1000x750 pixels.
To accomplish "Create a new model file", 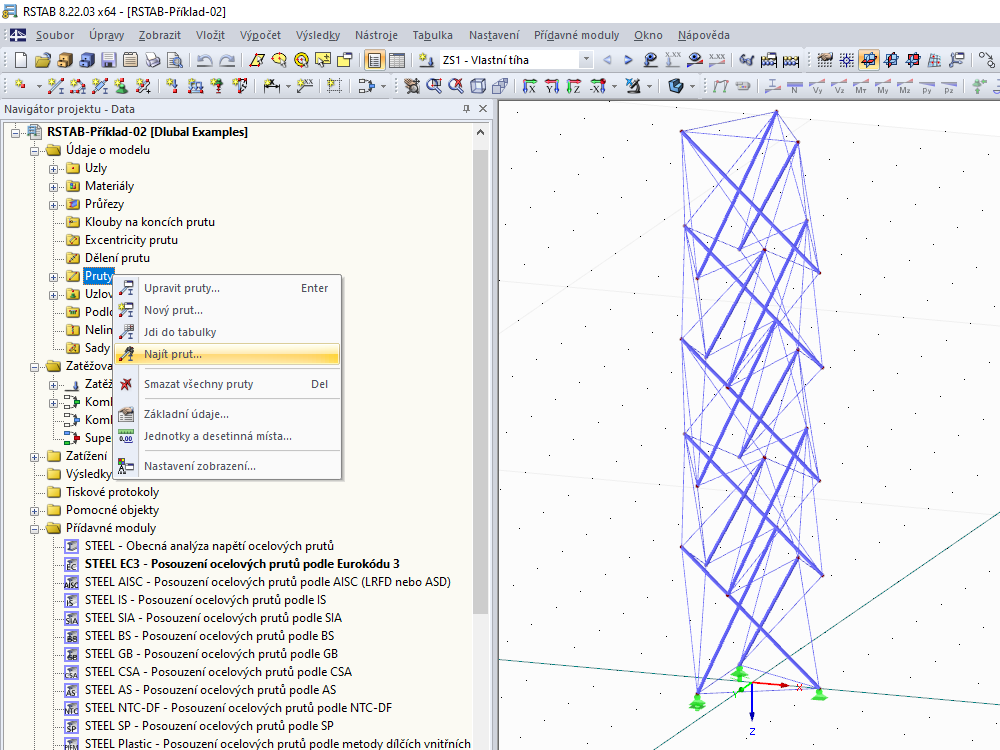I will 20,60.
